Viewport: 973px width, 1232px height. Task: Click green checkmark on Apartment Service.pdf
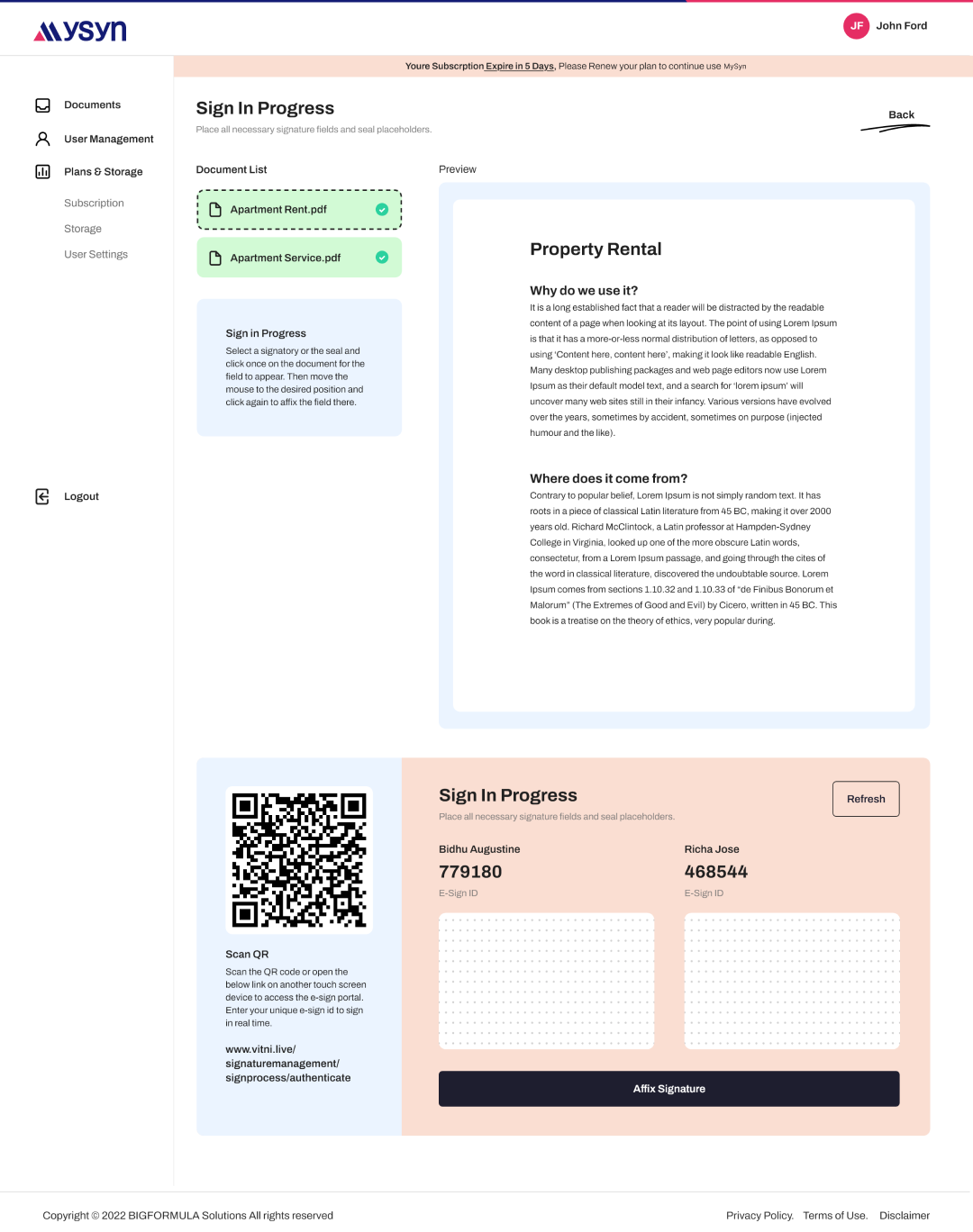tap(382, 258)
